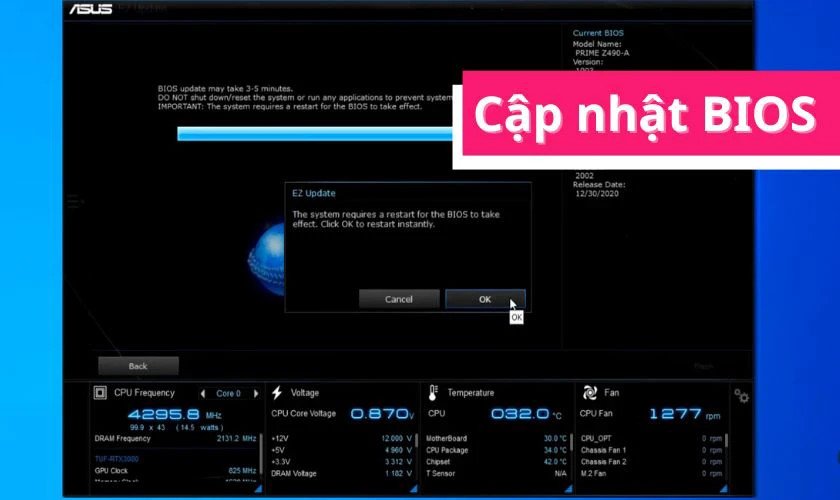Open the settings gear beside Fan panel
Viewport: 840px width, 500px height.
tap(741, 396)
